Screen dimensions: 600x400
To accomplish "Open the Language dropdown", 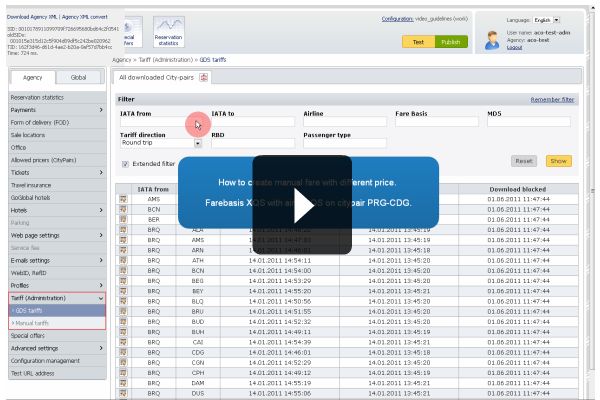I will point(557,19).
